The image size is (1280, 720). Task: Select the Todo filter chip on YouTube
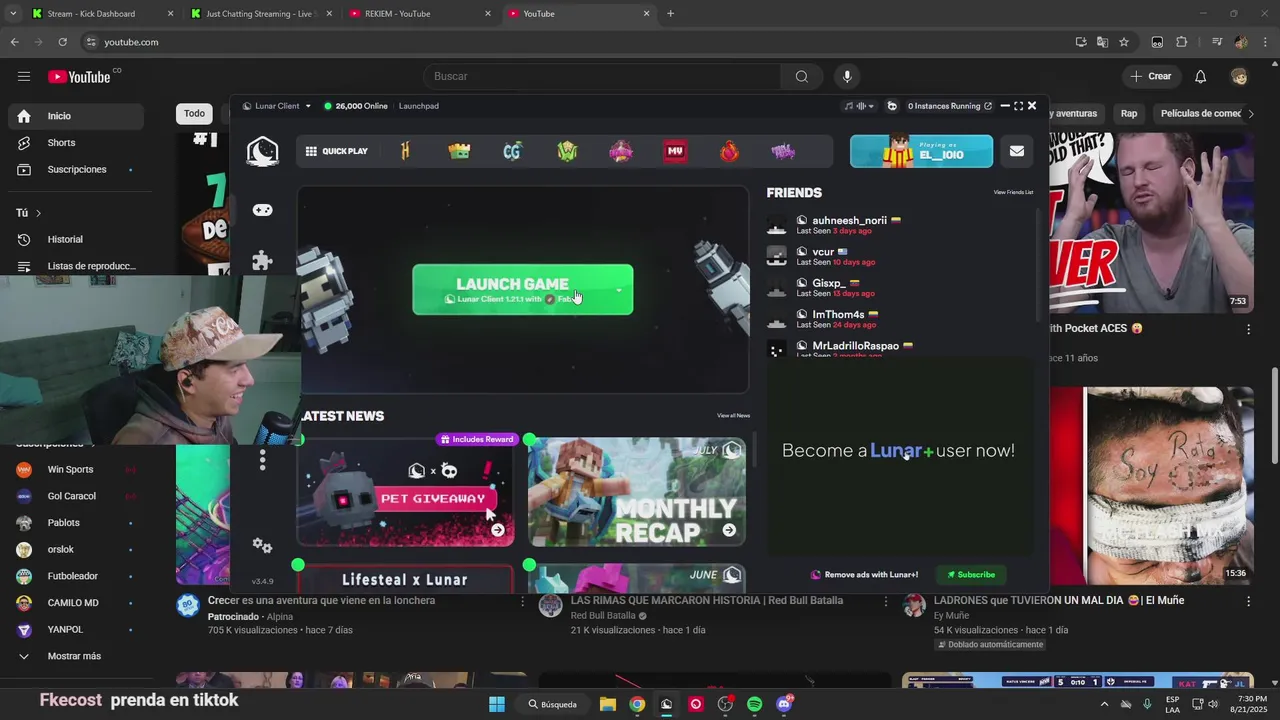tap(194, 114)
